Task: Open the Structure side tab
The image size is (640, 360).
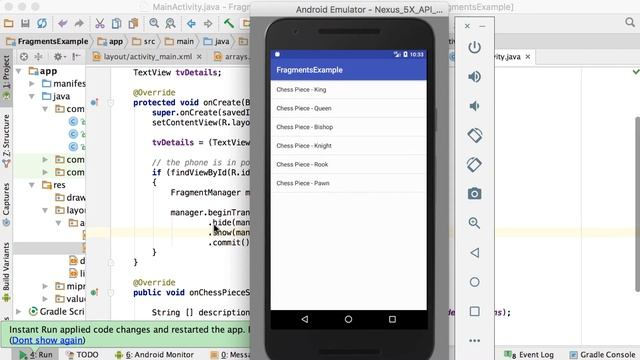Action: coord(6,140)
